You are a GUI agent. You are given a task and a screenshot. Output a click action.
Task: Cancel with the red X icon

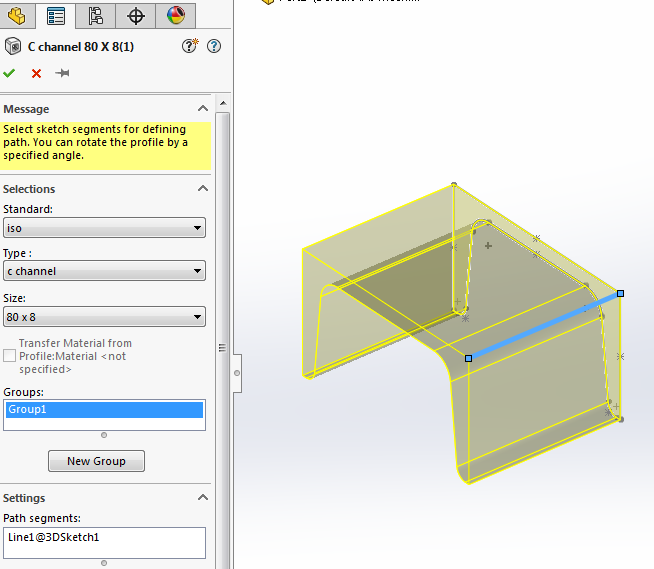click(x=36, y=73)
